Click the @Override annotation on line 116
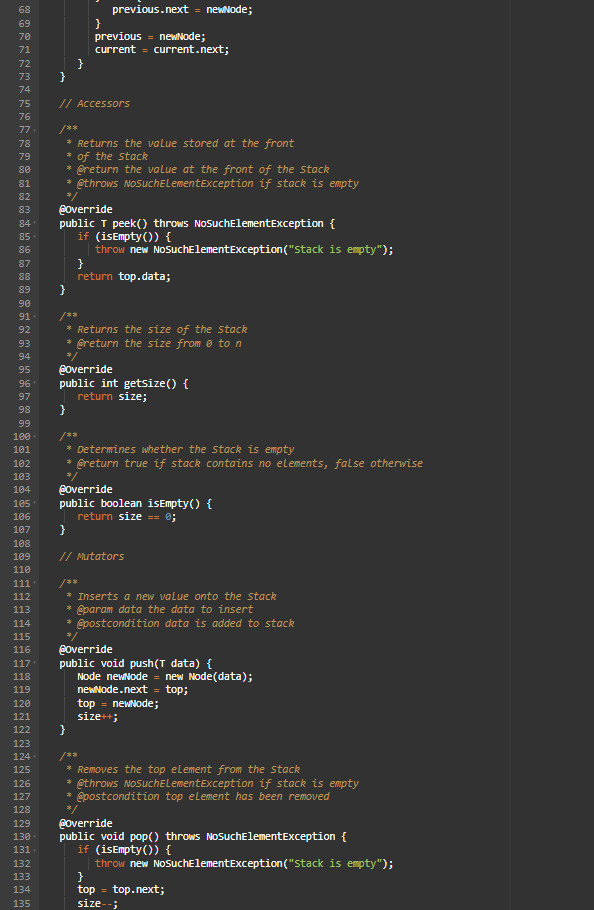Screen dimensions: 594x910 tap(86, 650)
